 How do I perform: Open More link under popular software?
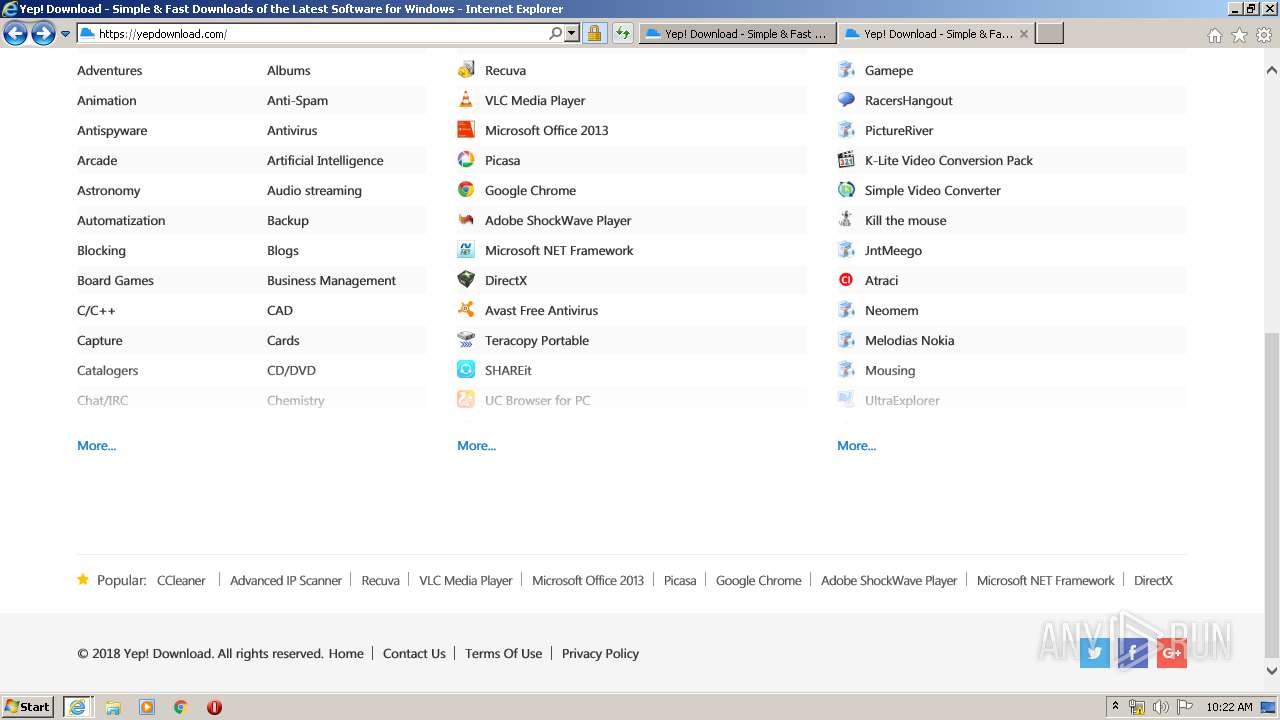[x=476, y=446]
